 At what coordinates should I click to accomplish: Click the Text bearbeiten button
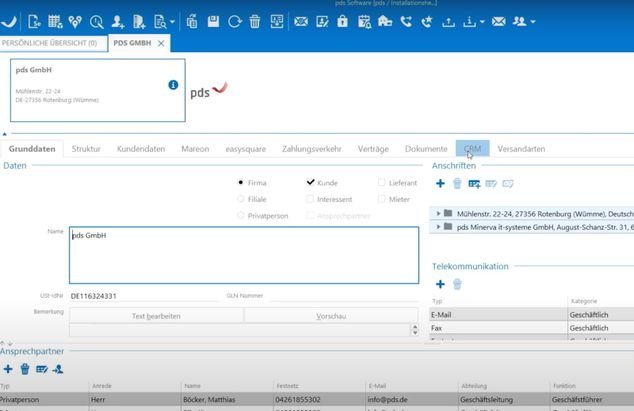(156, 315)
